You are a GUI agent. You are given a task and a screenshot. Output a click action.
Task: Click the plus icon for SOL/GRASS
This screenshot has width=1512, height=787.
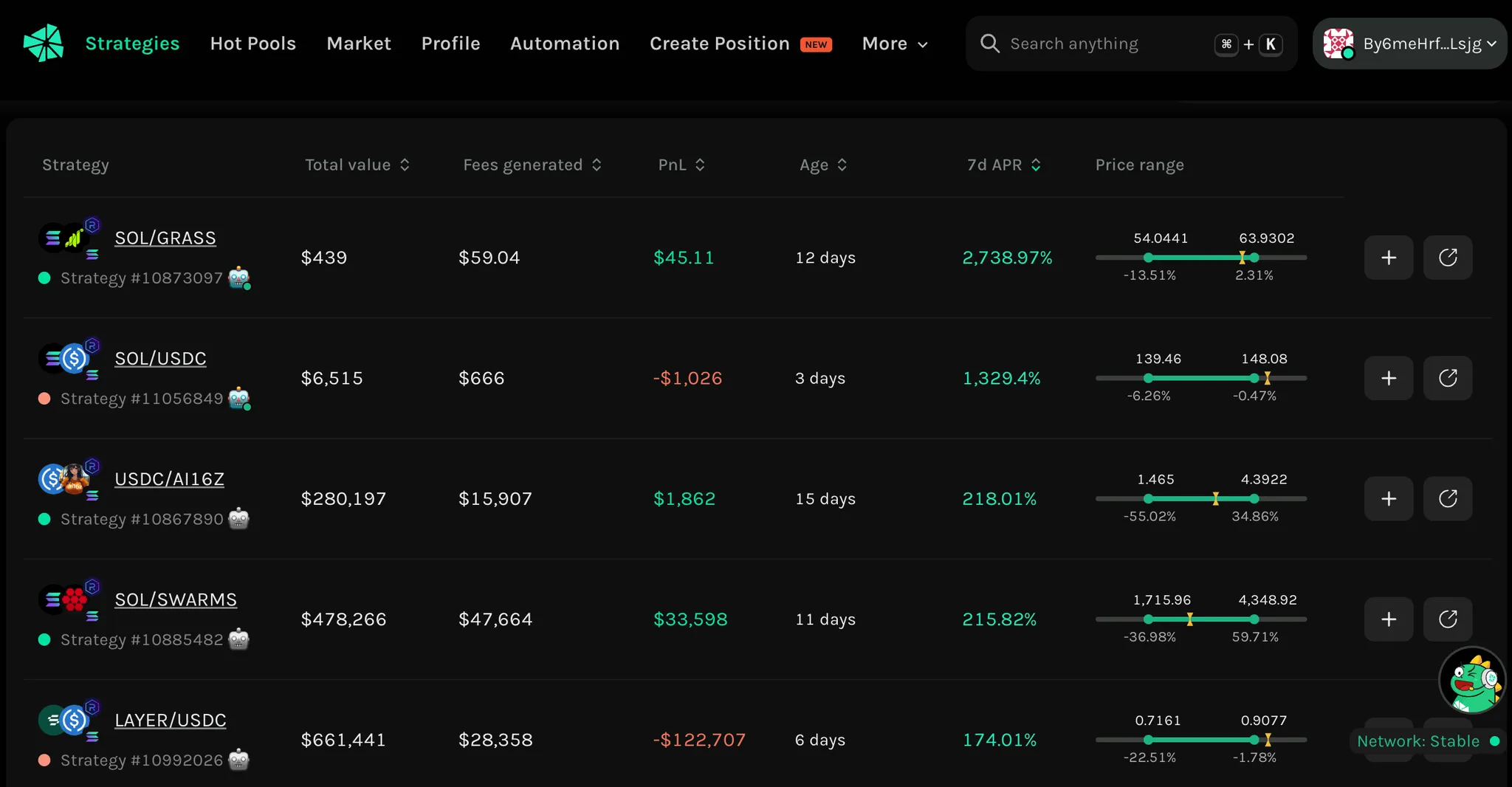tap(1388, 258)
